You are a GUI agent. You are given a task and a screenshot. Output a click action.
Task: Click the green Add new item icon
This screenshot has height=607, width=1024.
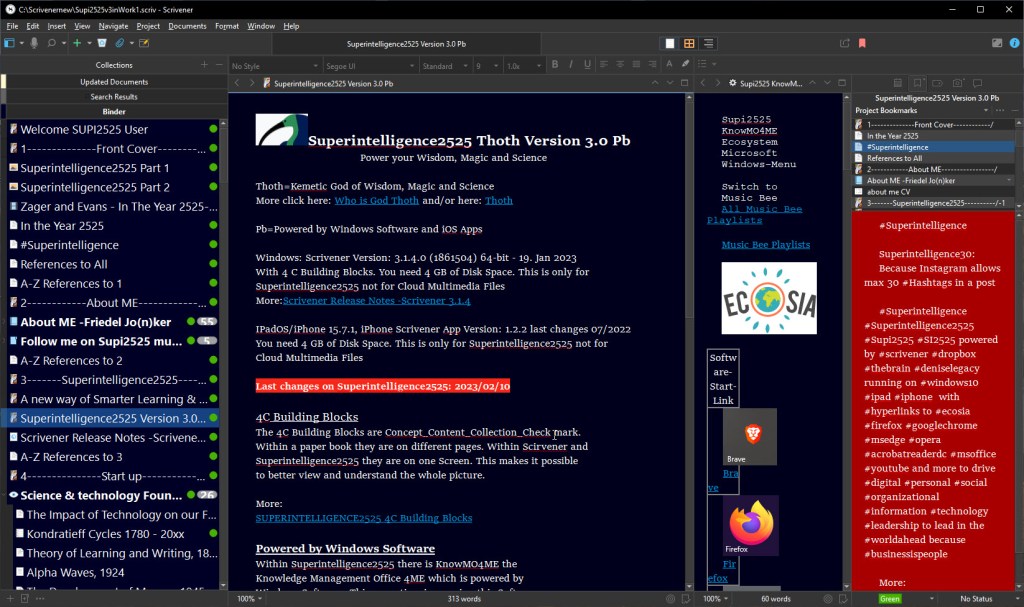(75, 43)
